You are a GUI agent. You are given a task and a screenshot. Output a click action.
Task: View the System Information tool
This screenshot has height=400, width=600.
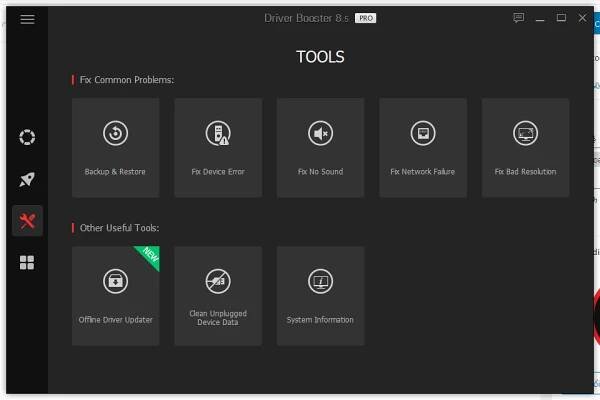click(320, 295)
